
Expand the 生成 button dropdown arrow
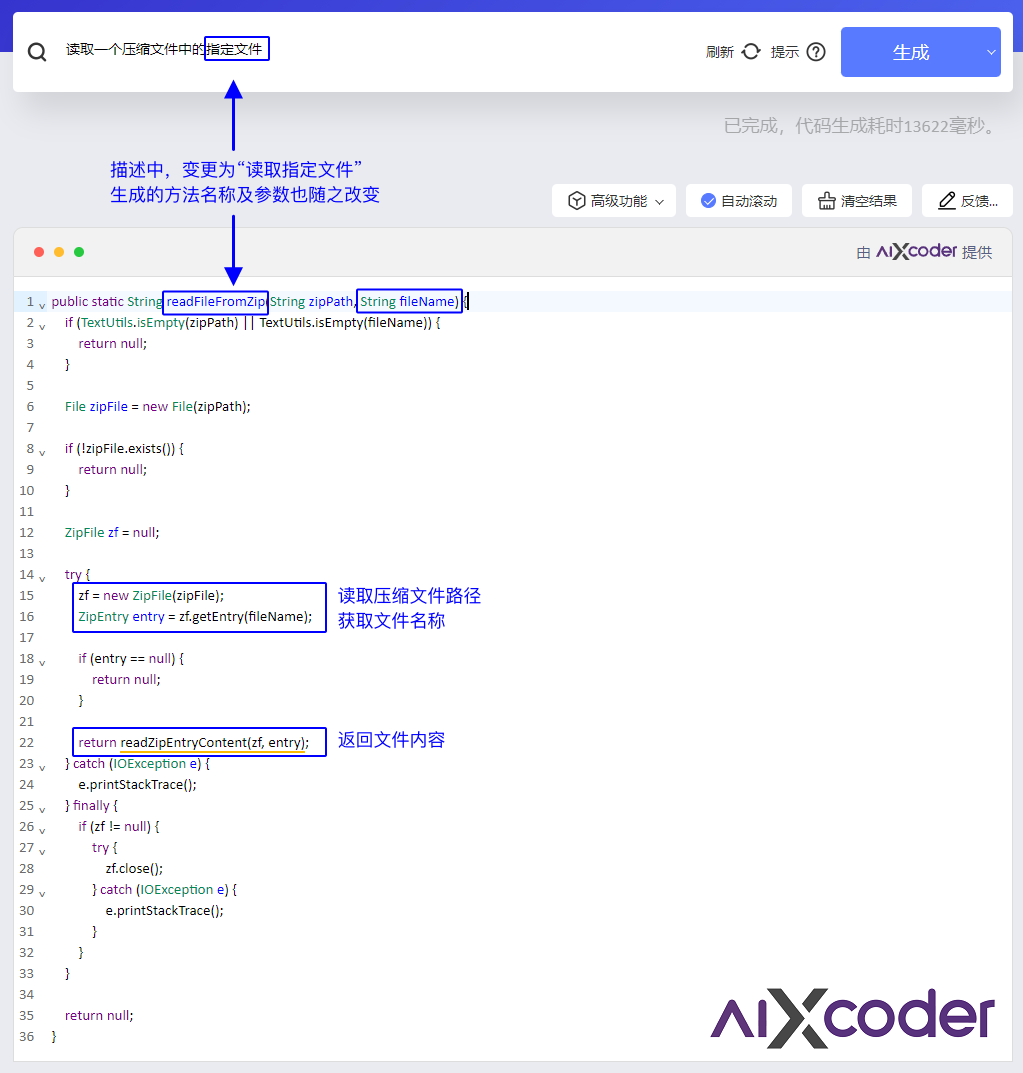tap(991, 52)
